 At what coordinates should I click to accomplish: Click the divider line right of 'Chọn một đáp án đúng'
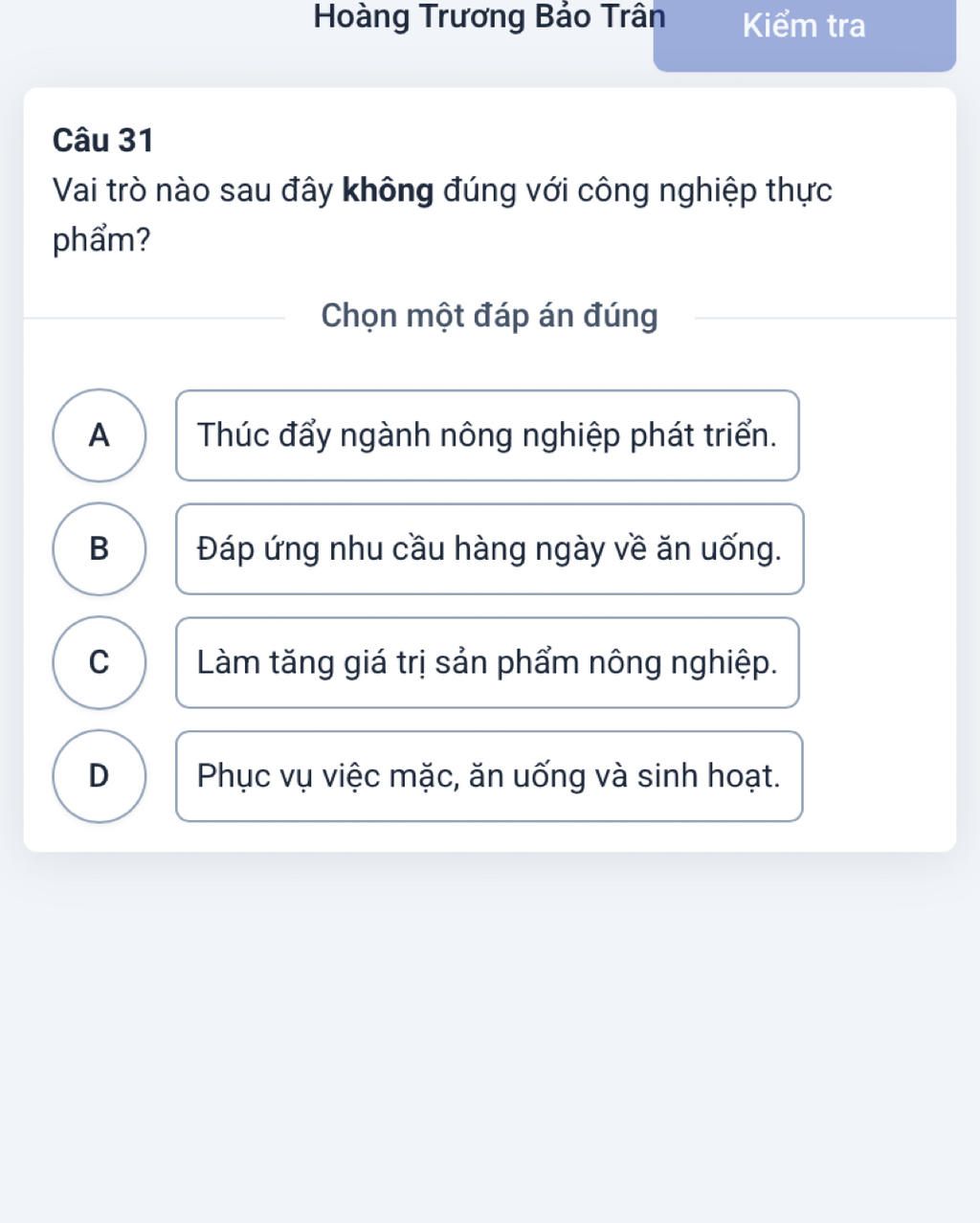823,318
